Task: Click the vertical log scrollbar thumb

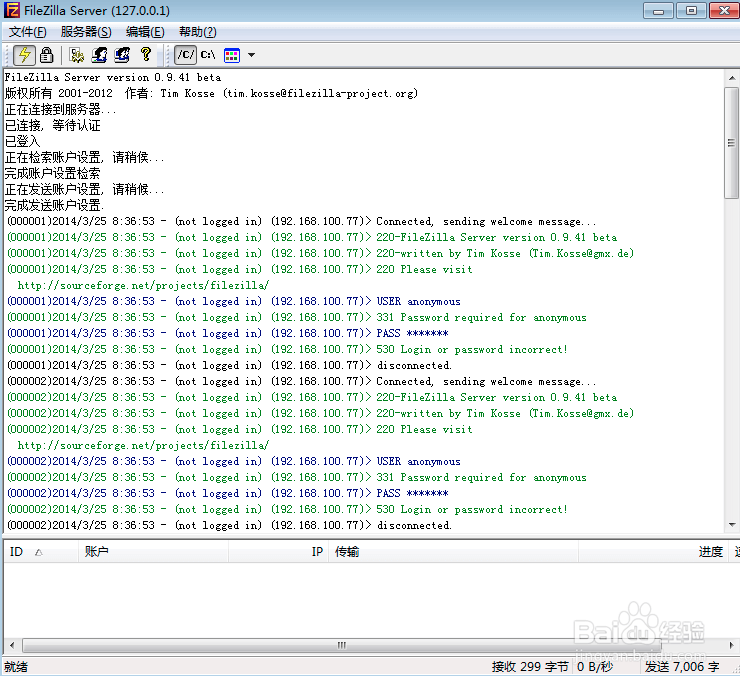Action: [732, 143]
